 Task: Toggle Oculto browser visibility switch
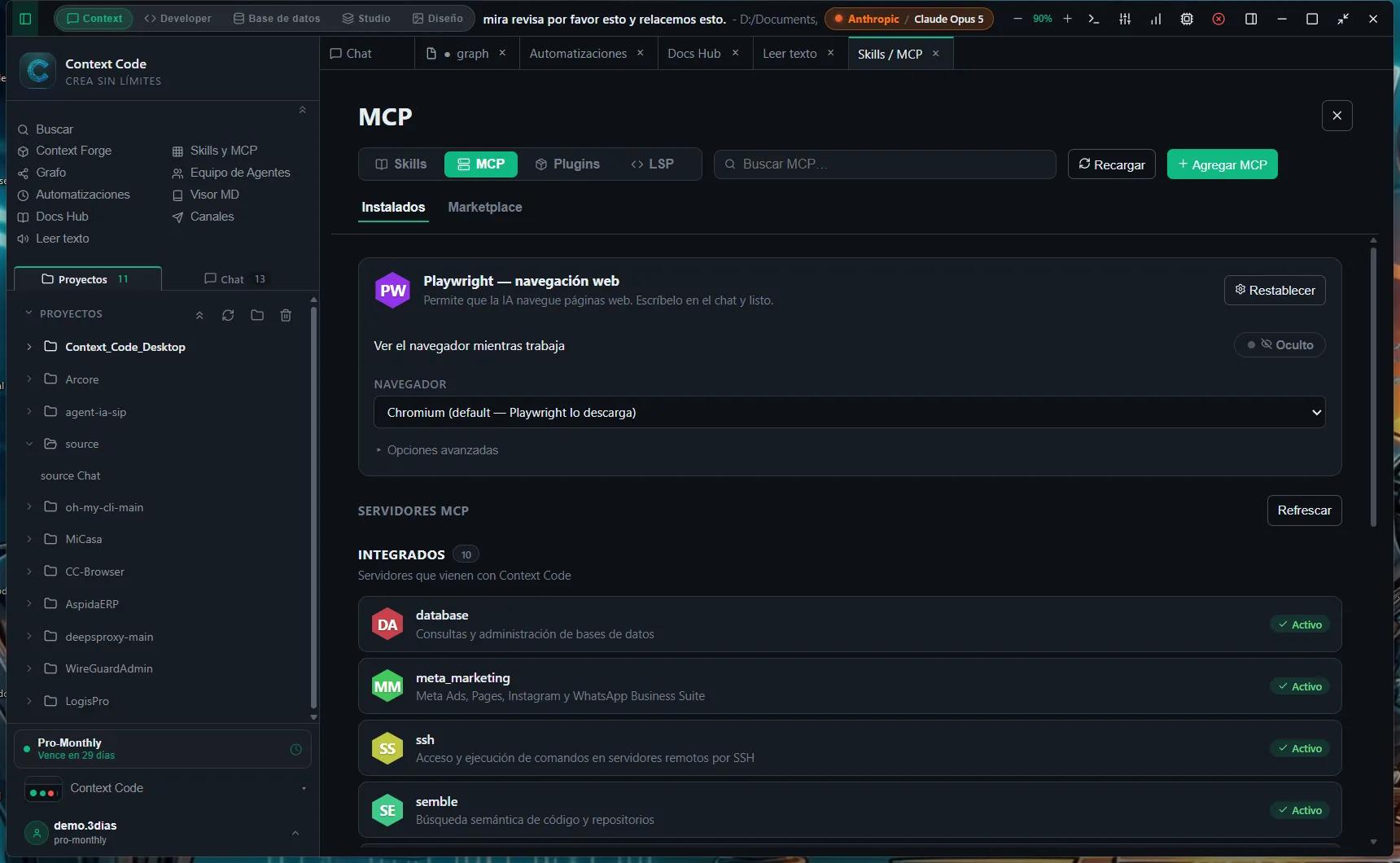(1280, 345)
